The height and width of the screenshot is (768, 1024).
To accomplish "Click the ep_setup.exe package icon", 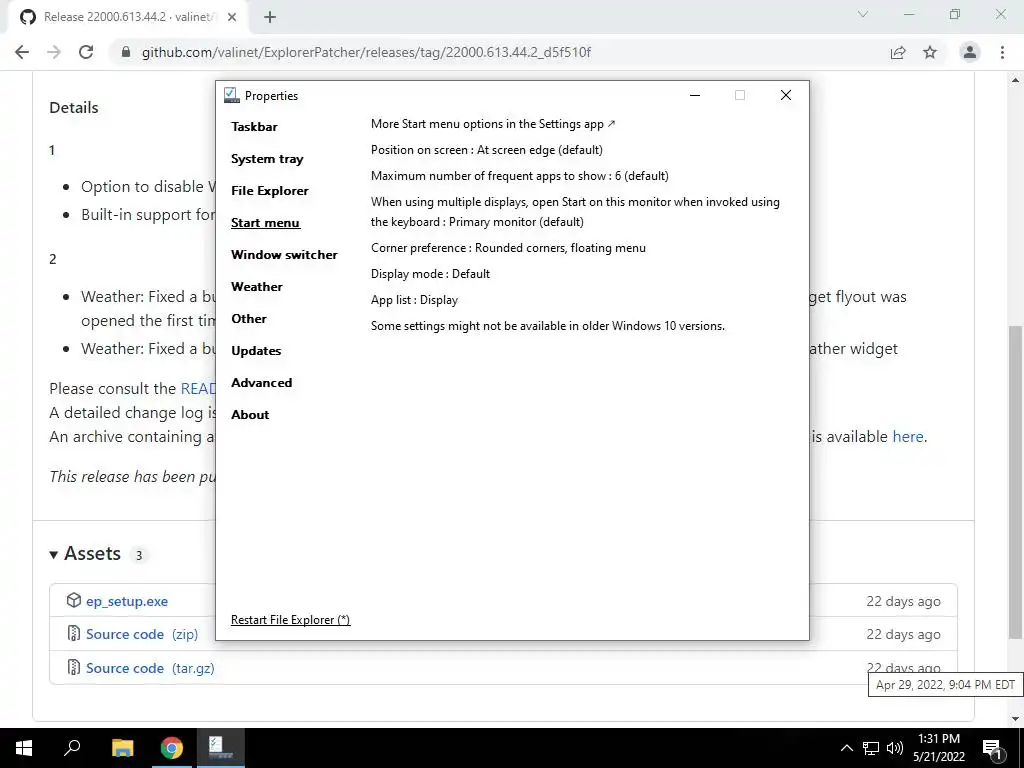I will (x=74, y=600).
